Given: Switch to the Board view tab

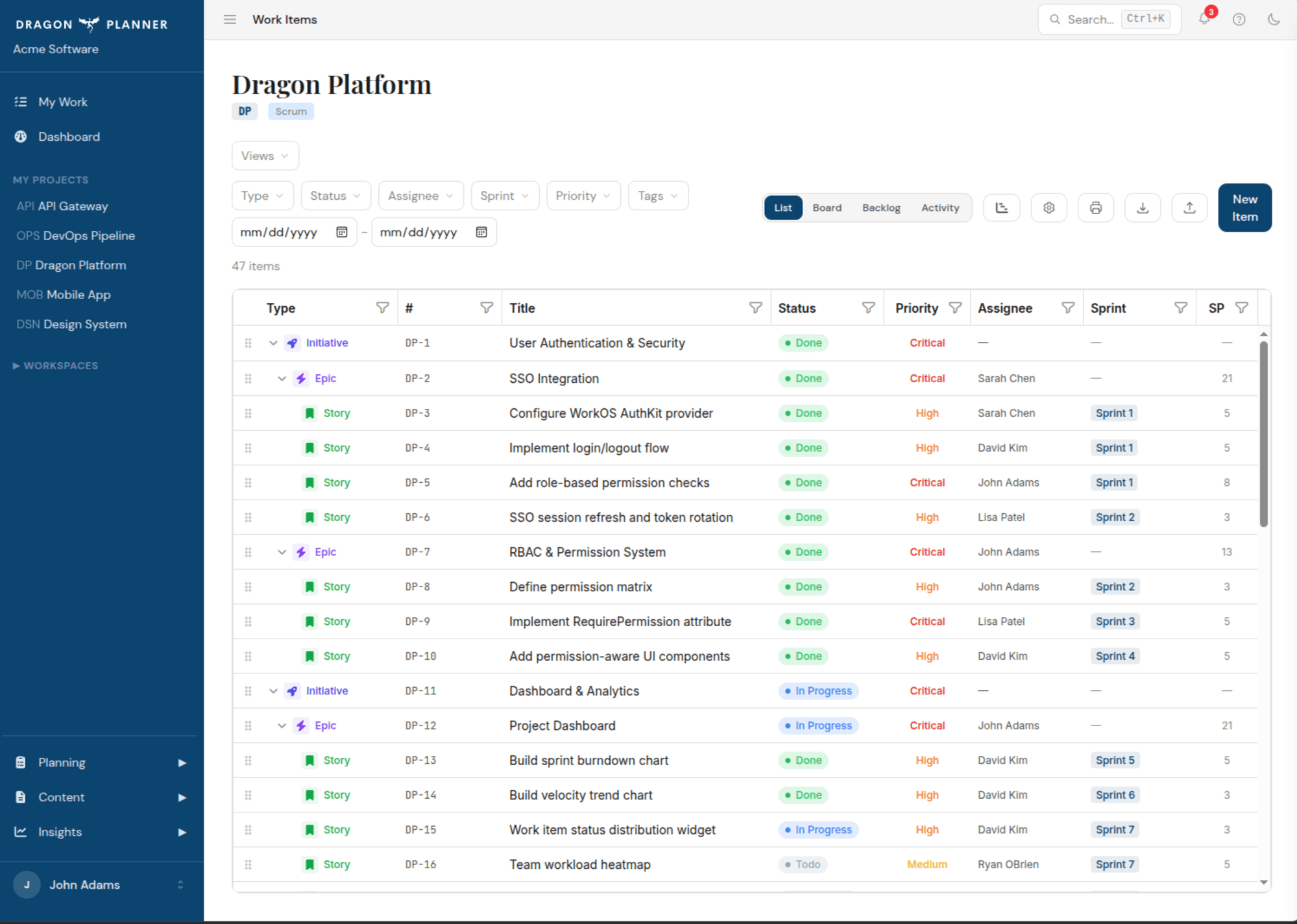Looking at the screenshot, I should (827, 208).
